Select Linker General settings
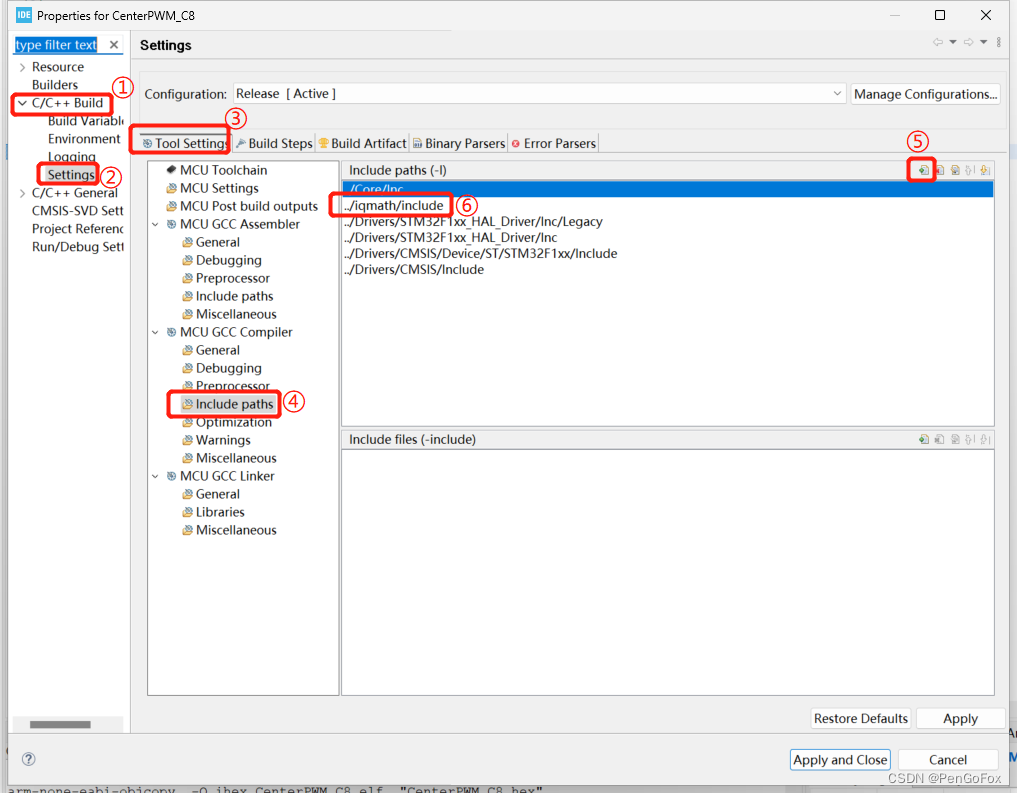 click(211, 494)
